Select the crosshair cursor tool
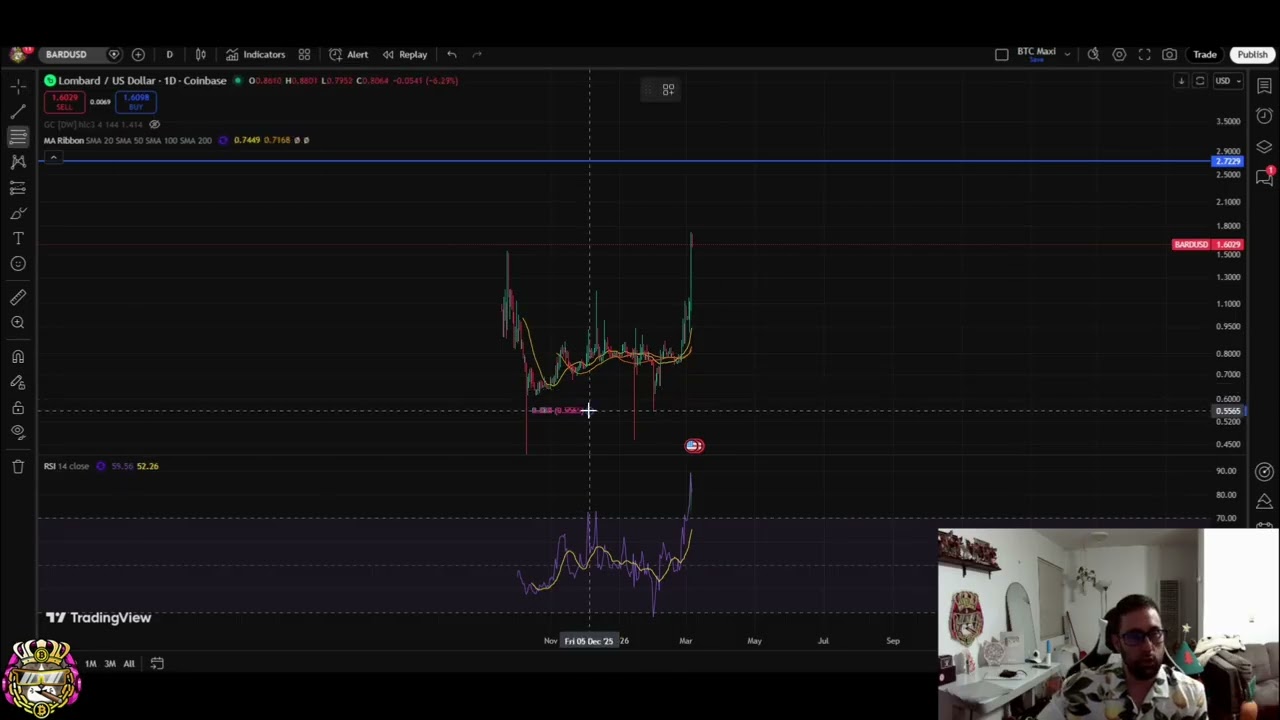This screenshot has height=720, width=1280. 18,86
